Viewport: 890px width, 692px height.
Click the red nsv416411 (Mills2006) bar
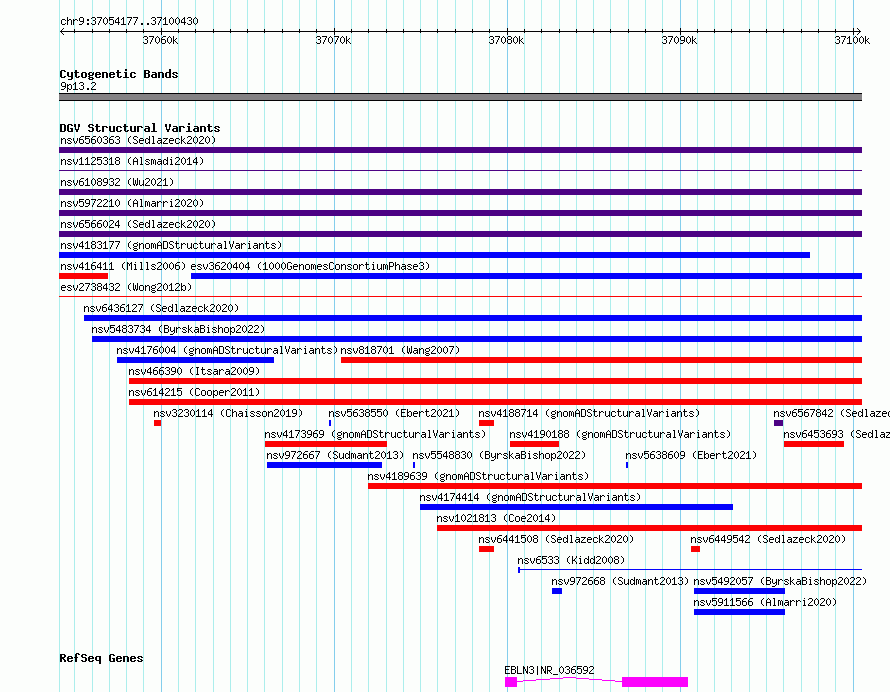pyautogui.click(x=83, y=276)
